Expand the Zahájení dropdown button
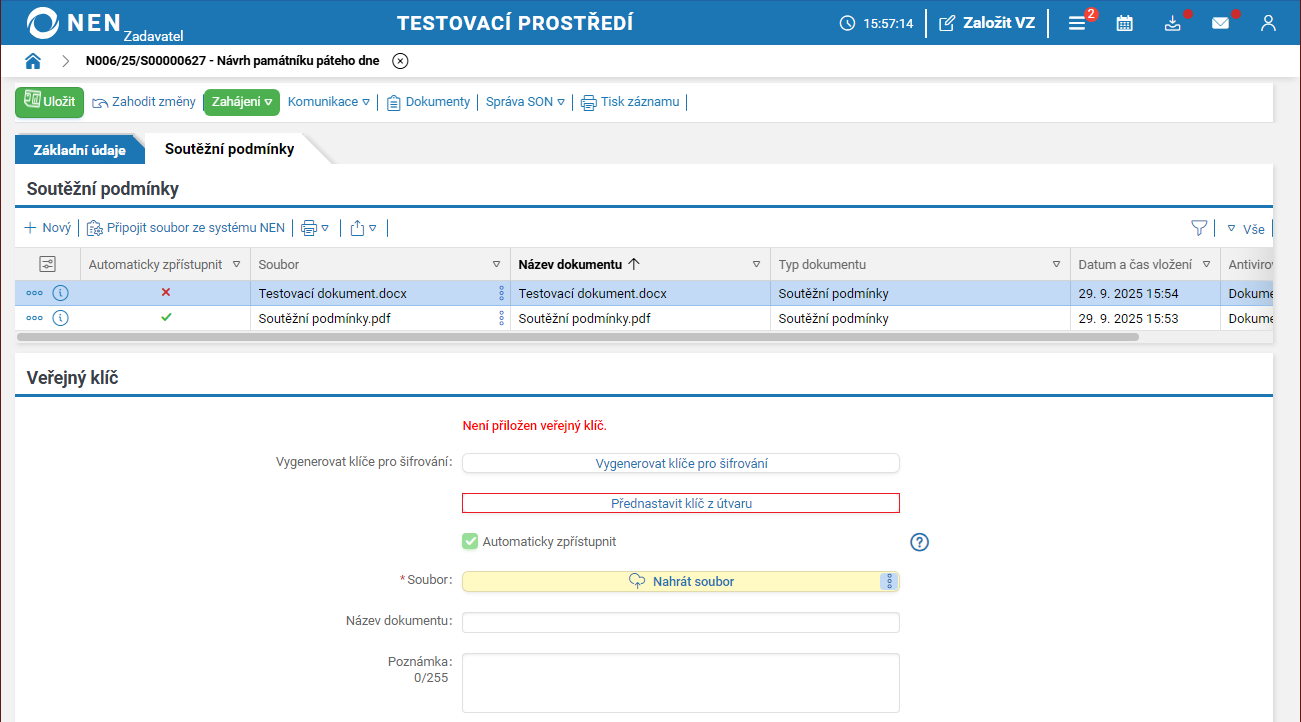 click(242, 102)
